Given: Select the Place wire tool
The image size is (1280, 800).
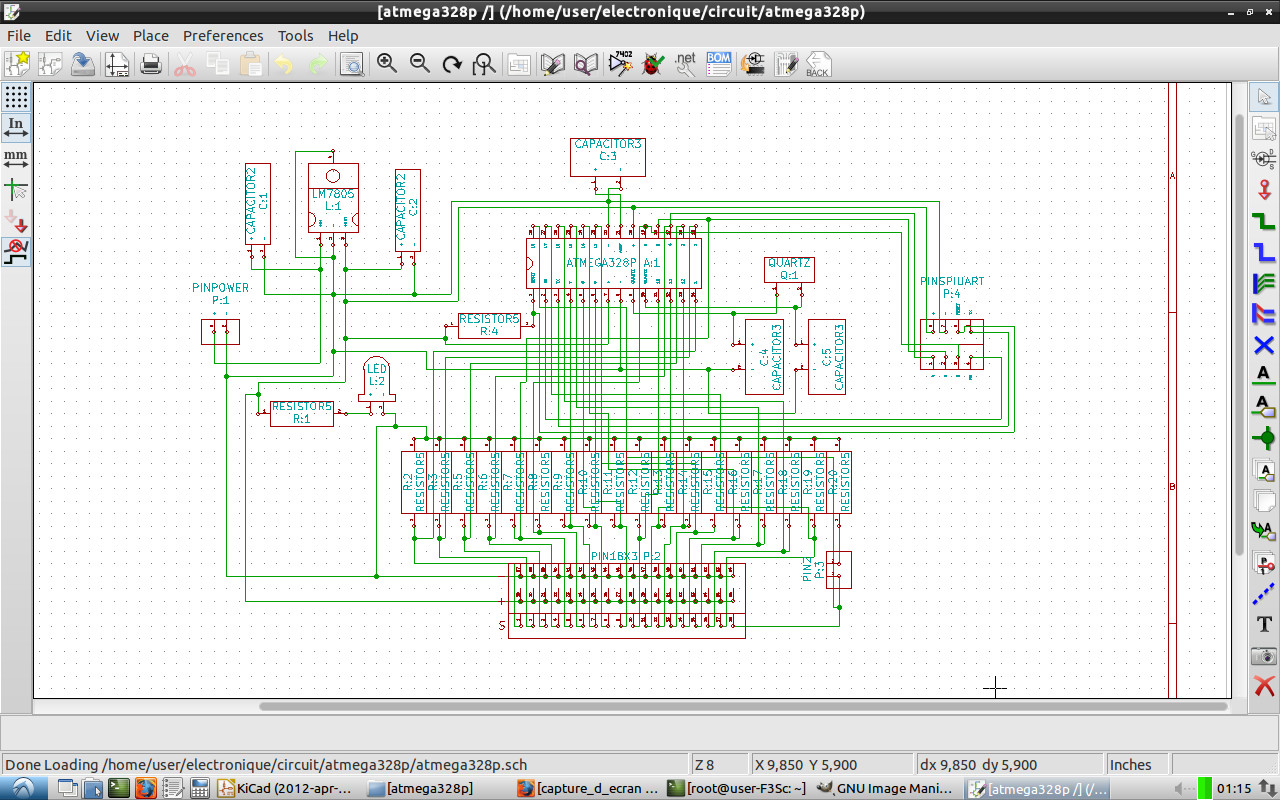Looking at the screenshot, I should (x=1264, y=221).
